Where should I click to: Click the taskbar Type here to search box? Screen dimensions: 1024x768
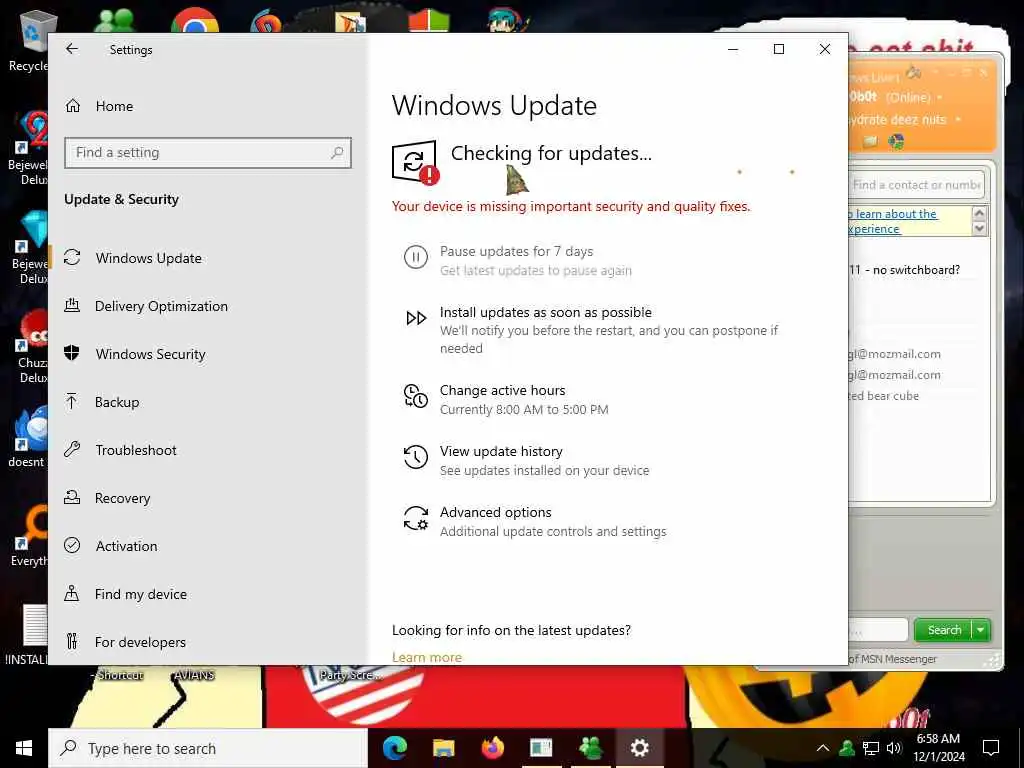tap(208, 748)
